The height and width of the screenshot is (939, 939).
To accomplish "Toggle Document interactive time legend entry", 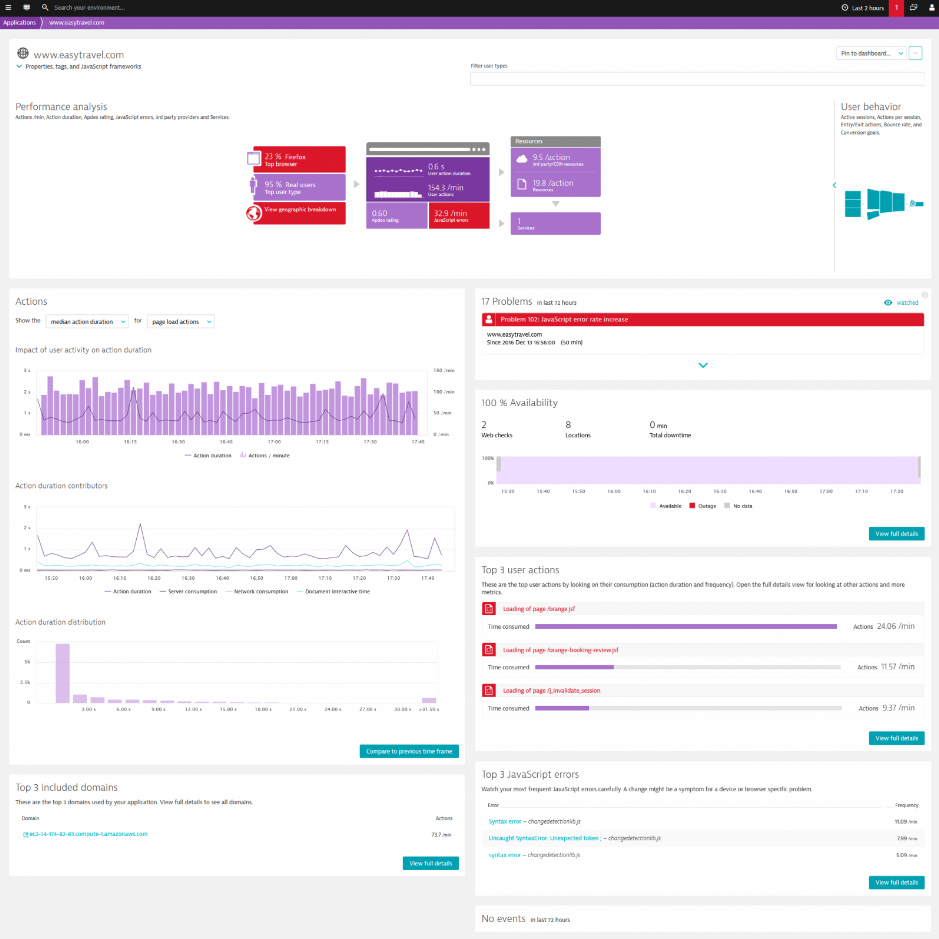I will tap(333, 592).
